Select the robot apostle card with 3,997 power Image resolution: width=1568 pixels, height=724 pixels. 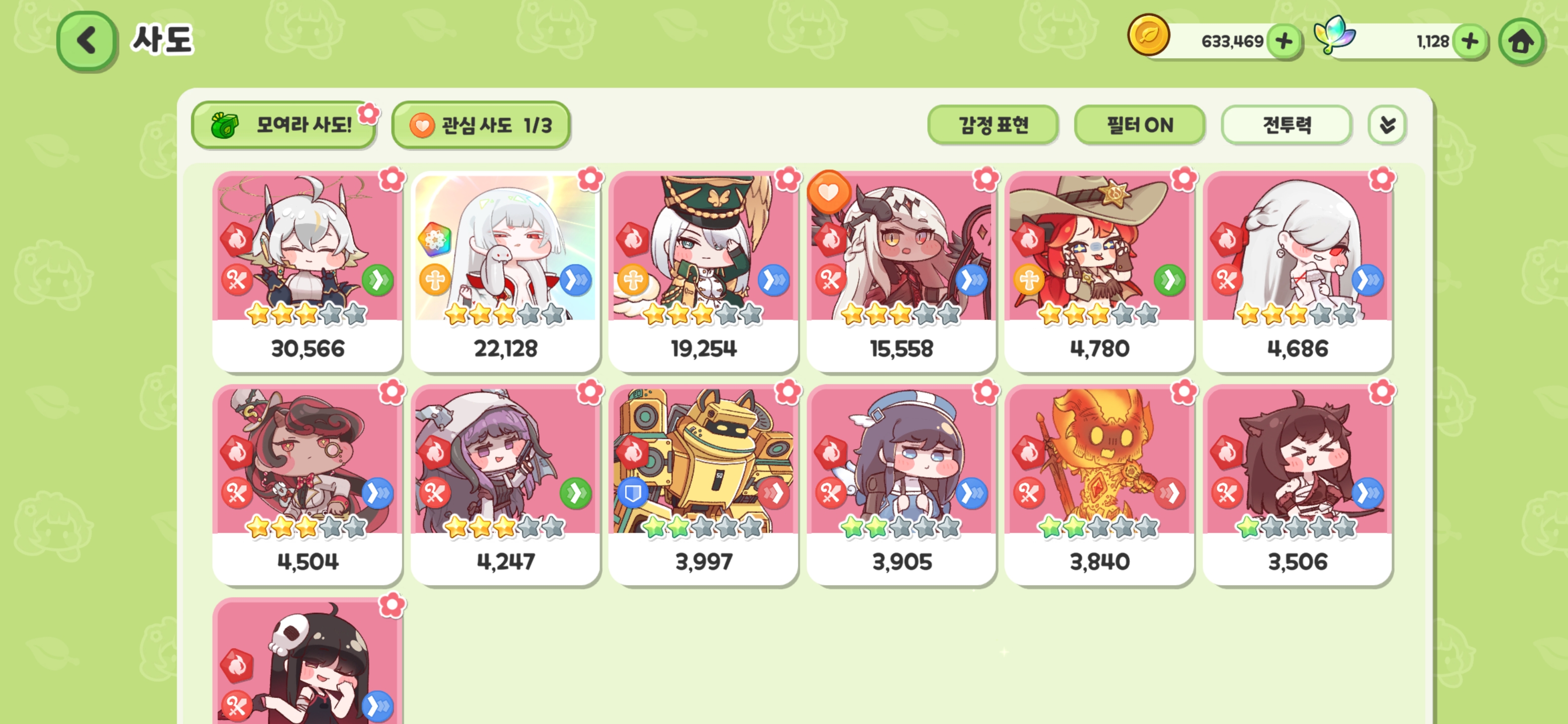pos(703,485)
